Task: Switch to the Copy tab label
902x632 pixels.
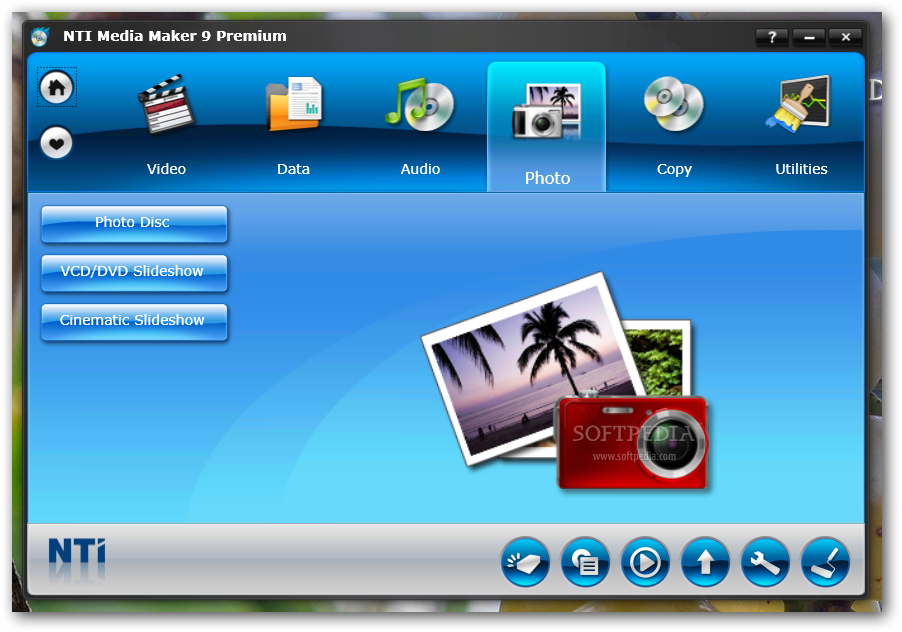Action: tap(674, 170)
